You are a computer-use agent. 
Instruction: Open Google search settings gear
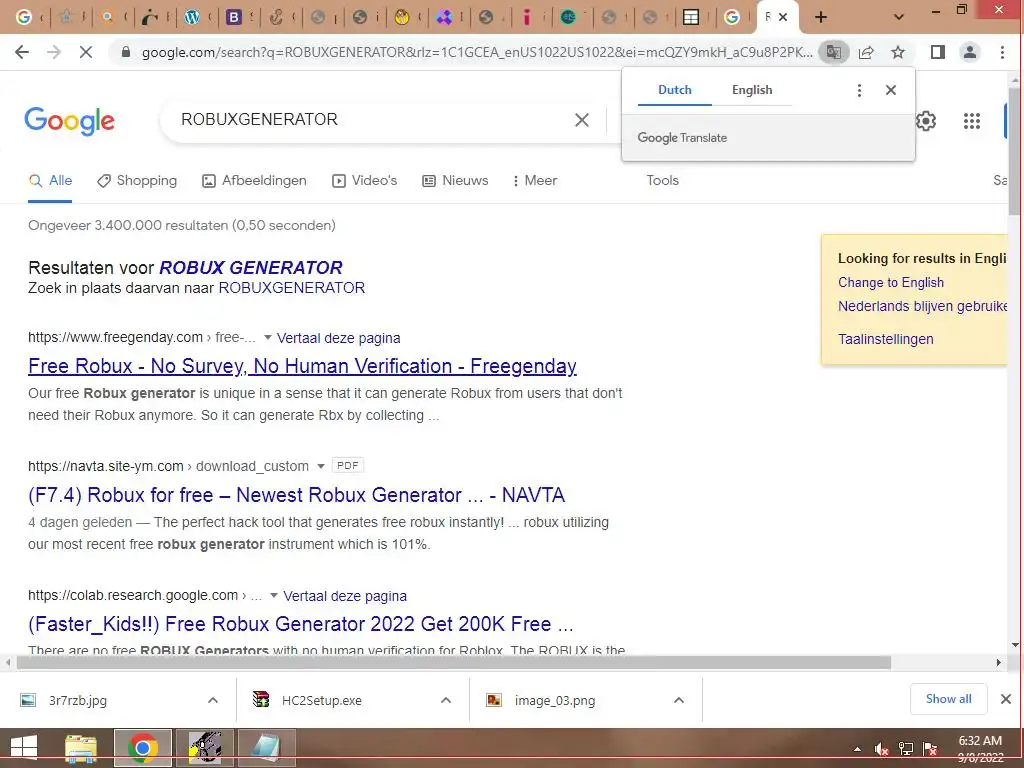point(925,121)
